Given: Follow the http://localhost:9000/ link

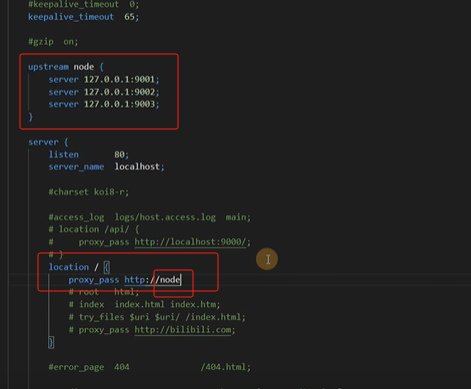Looking at the screenshot, I should [x=190, y=242].
